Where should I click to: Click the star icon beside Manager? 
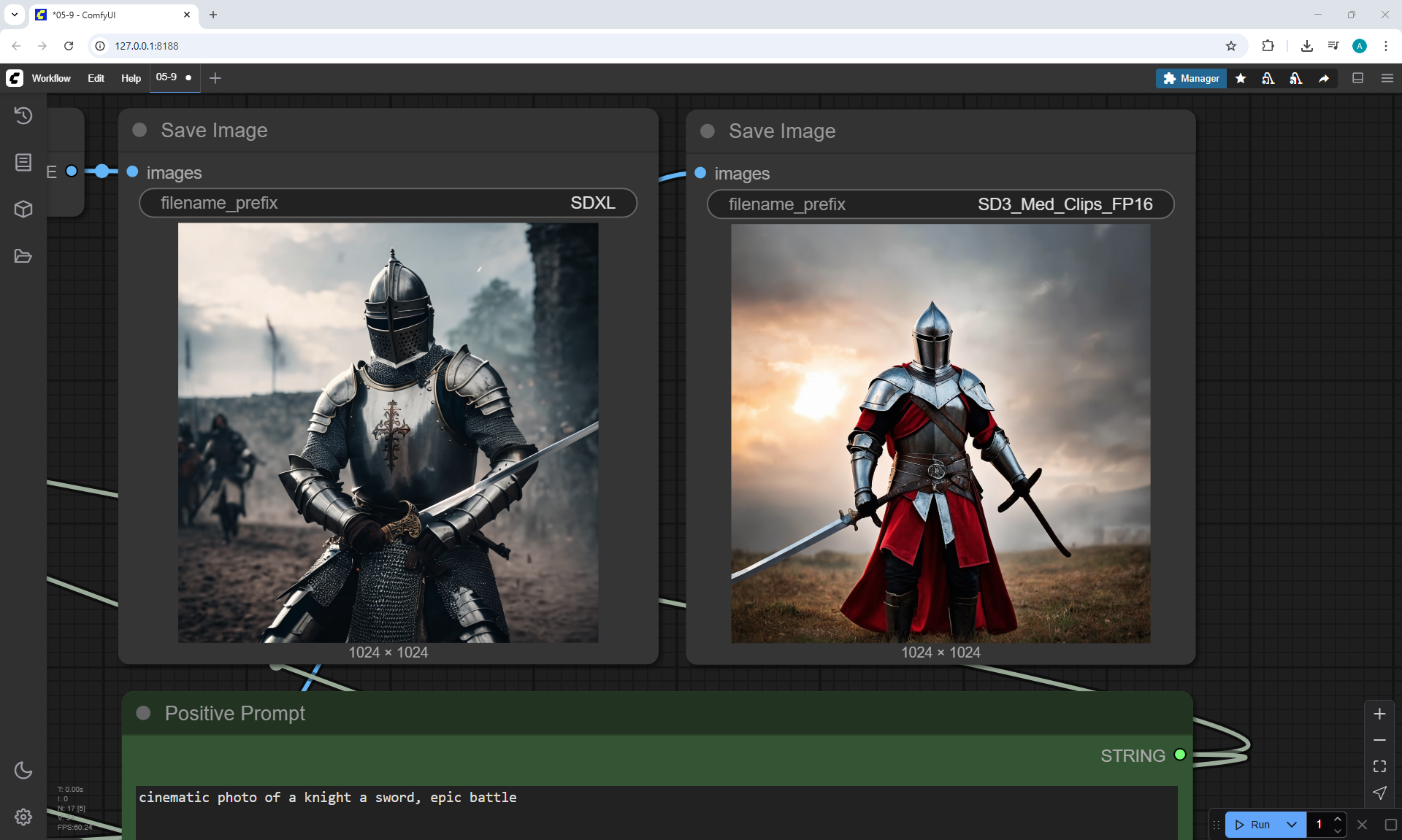1241,78
